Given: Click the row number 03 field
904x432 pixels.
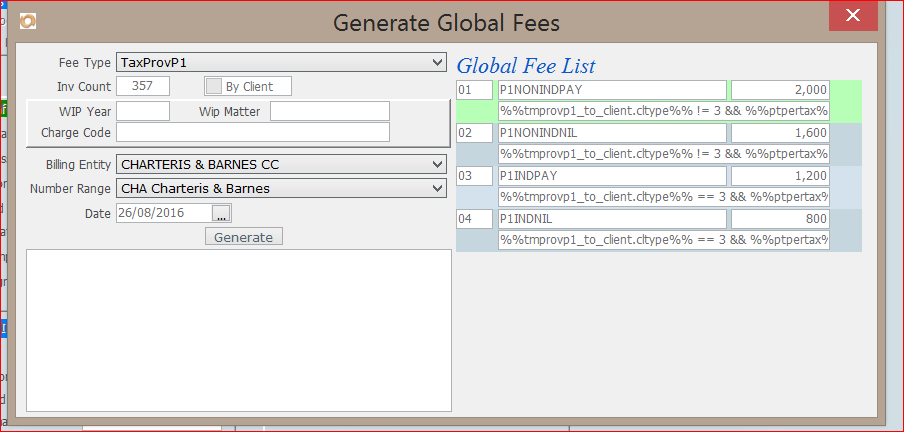Looking at the screenshot, I should (x=474, y=176).
